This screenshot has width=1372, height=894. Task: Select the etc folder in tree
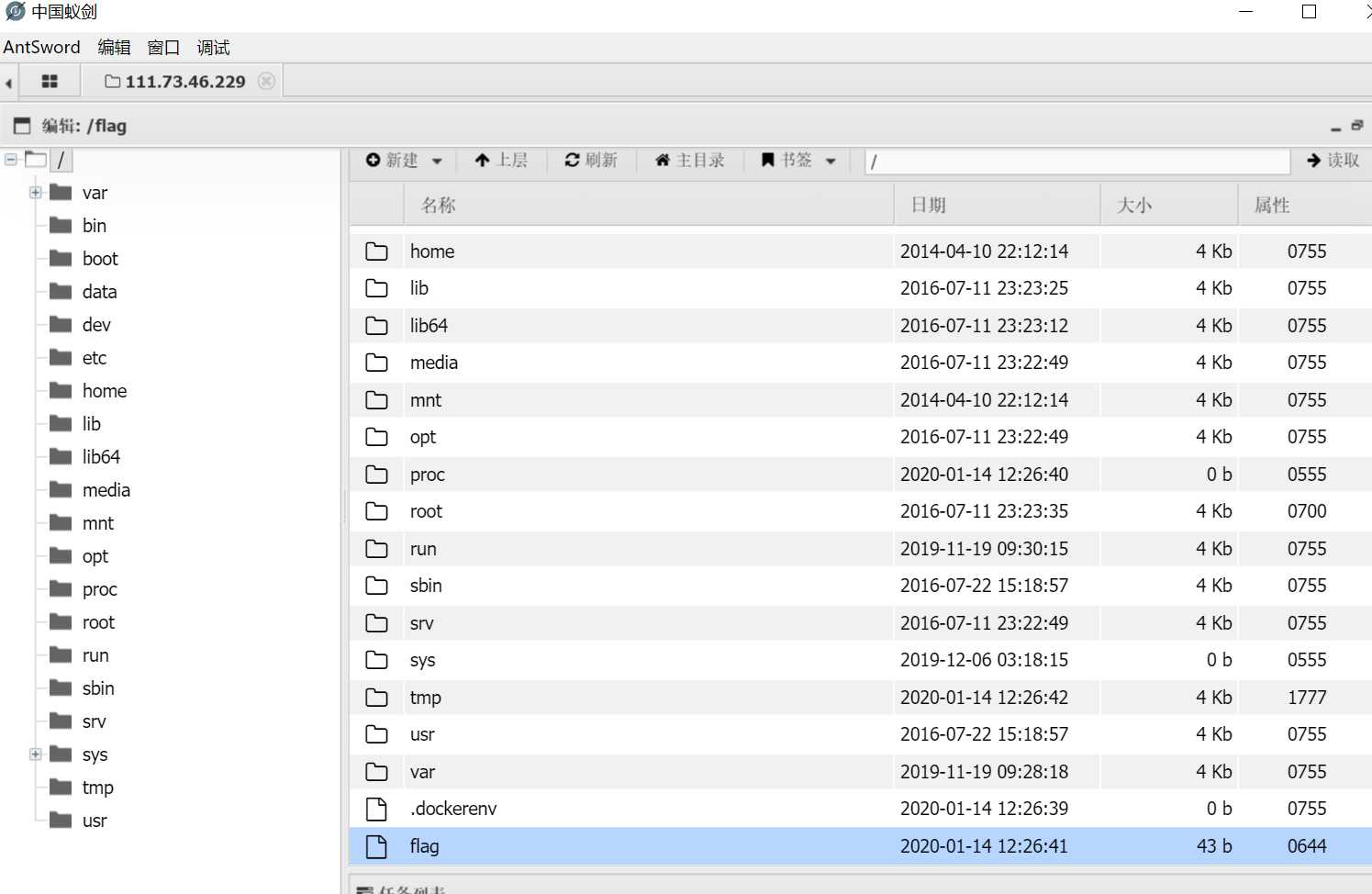click(95, 358)
